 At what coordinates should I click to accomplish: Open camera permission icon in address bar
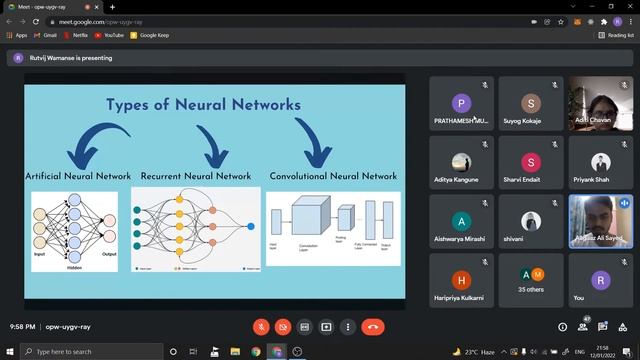[x=534, y=22]
